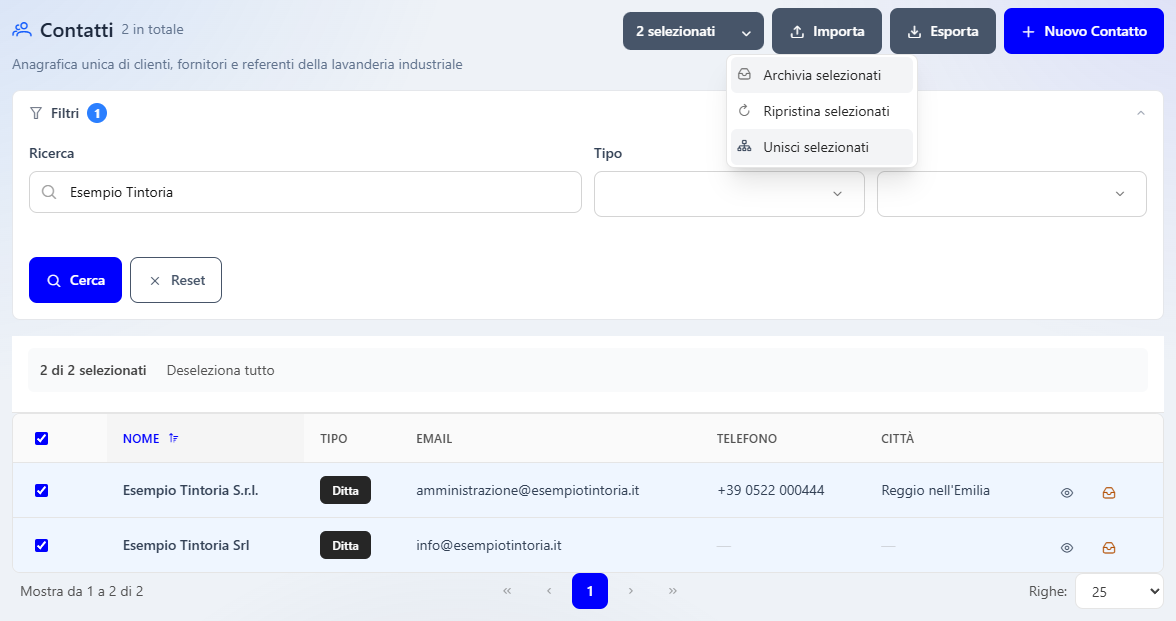This screenshot has height=621, width=1176.
Task: Open the Tipo dropdown
Action: point(729,194)
